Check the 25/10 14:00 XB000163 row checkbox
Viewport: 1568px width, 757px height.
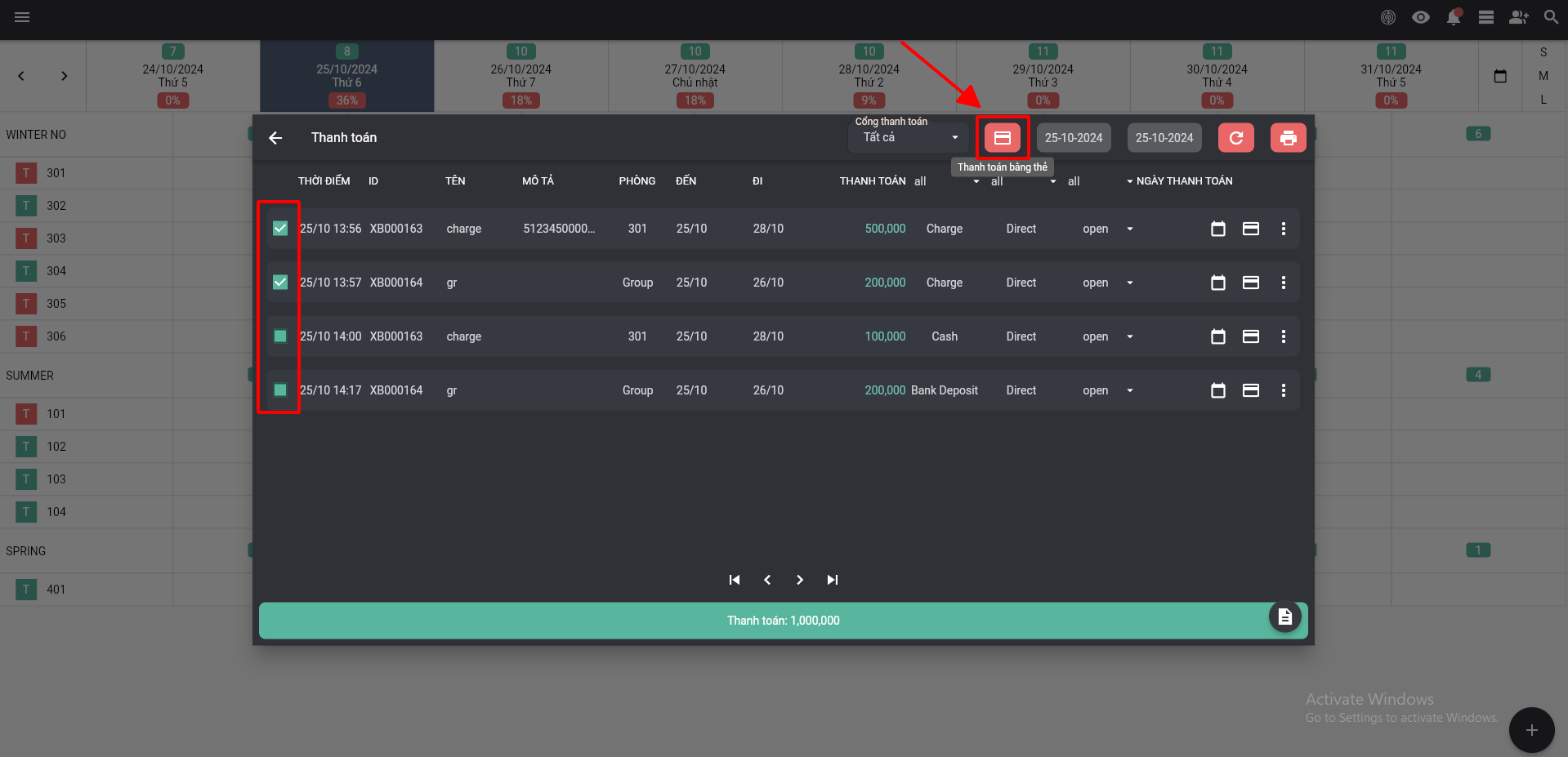tap(280, 336)
